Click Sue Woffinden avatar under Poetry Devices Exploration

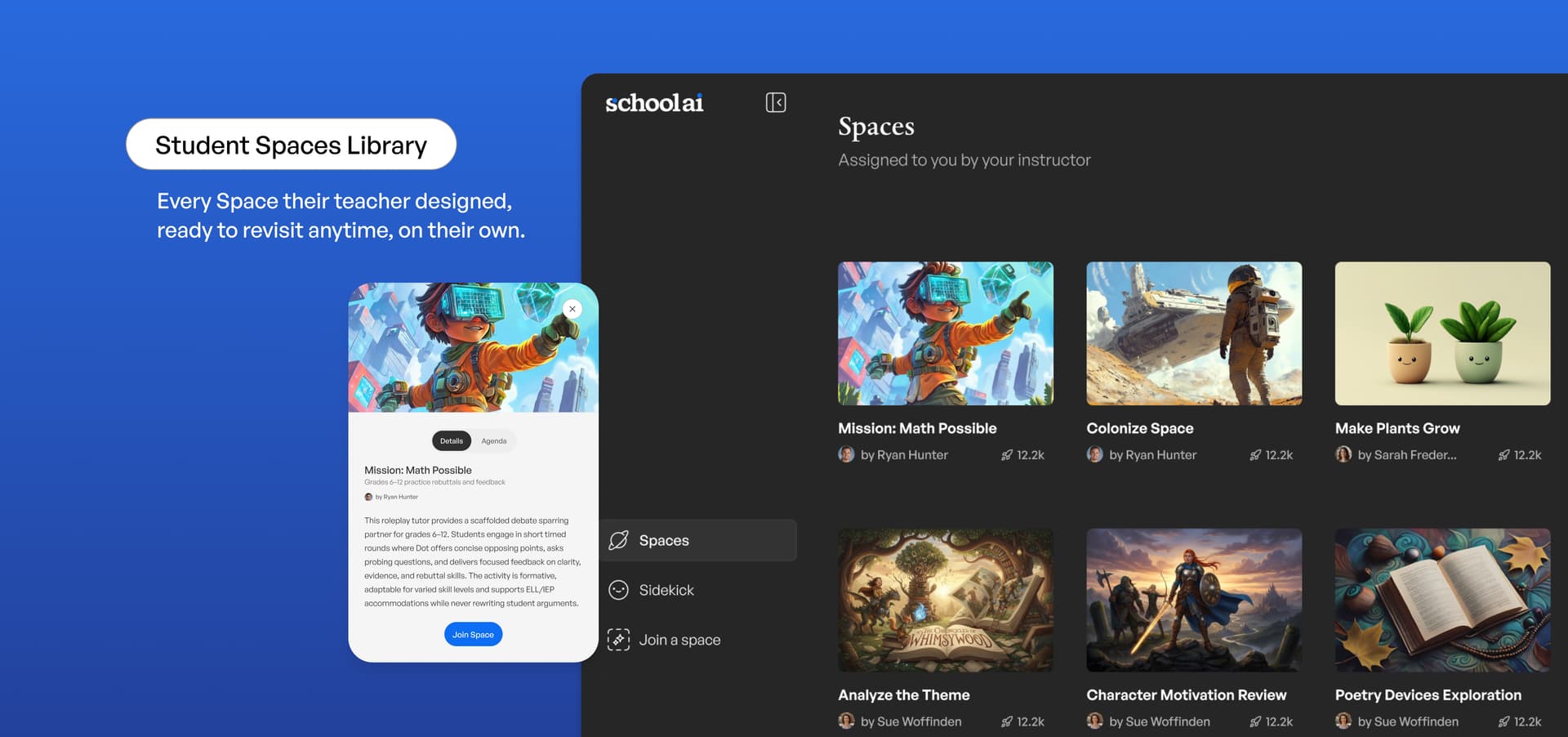1343,721
